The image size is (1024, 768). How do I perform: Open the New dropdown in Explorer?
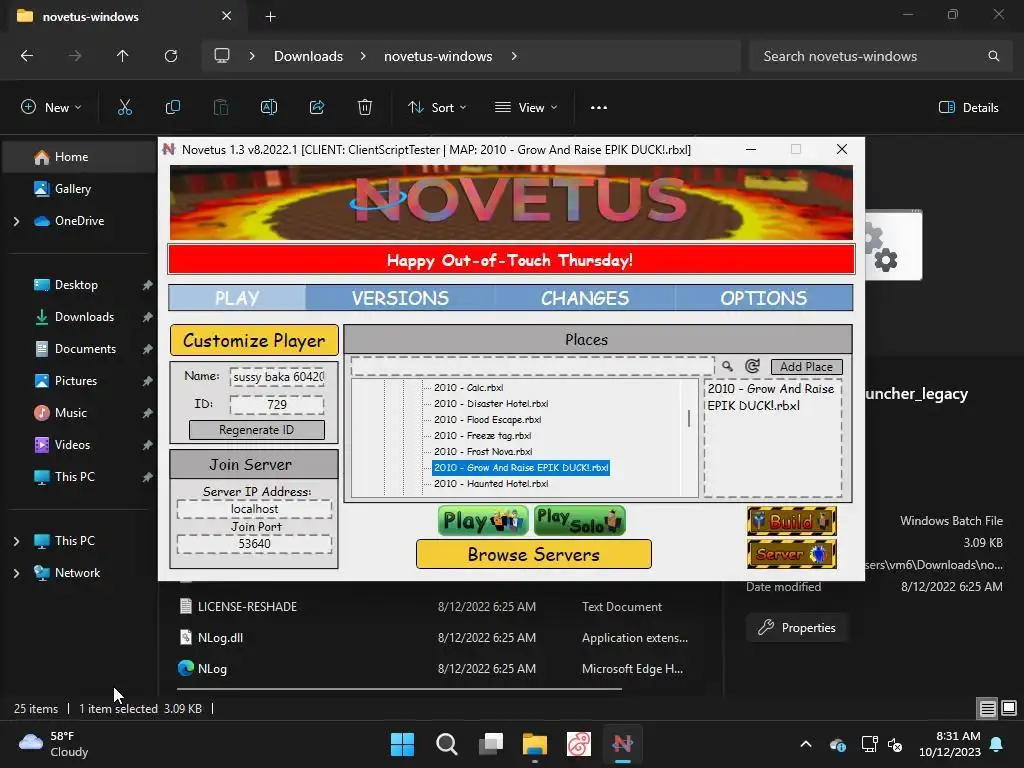tap(51, 107)
